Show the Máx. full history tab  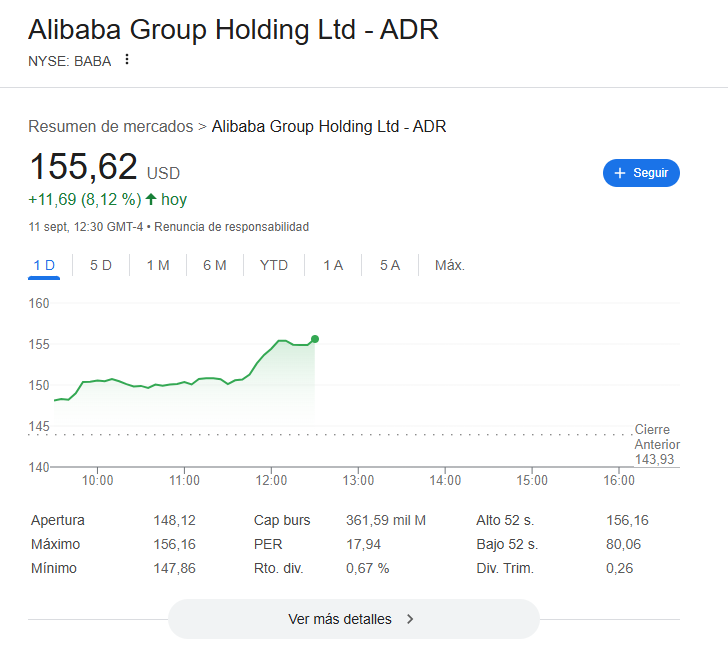click(x=450, y=265)
